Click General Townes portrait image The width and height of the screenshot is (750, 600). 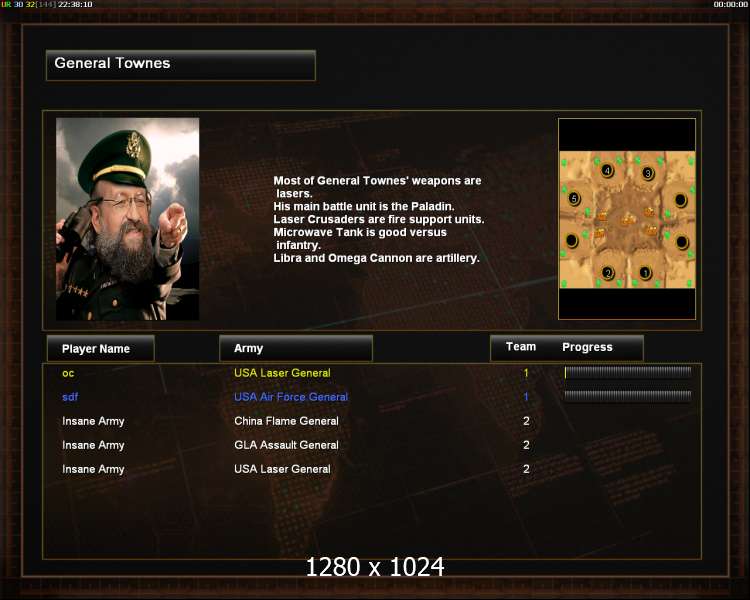[x=128, y=219]
